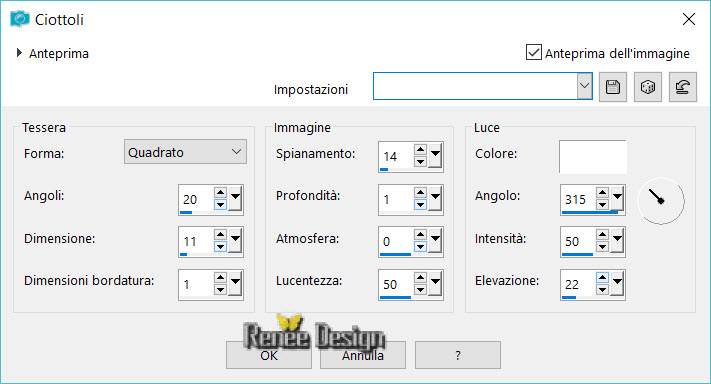Open the Forma Quadrato dropdown
This screenshot has width=711, height=384.
tap(185, 152)
